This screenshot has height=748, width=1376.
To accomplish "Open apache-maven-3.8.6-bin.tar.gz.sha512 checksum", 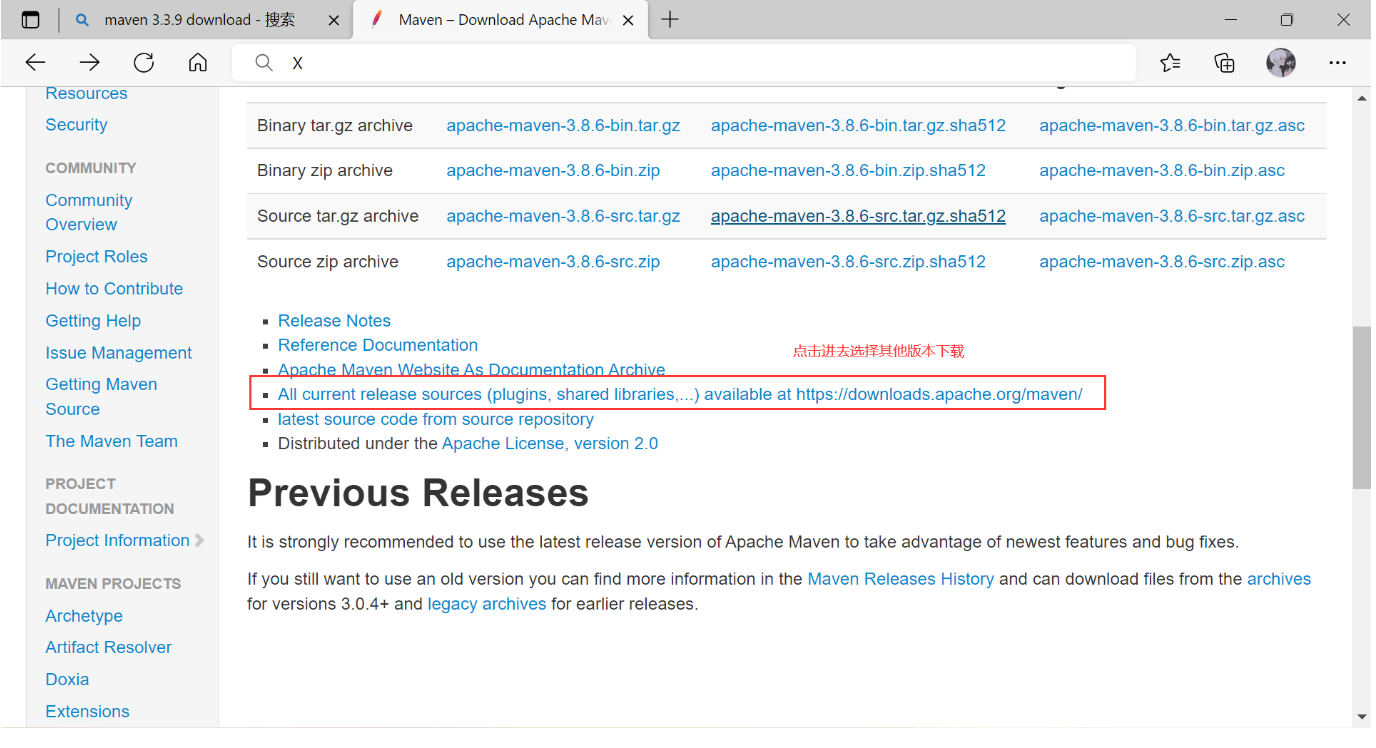I will pos(858,125).
